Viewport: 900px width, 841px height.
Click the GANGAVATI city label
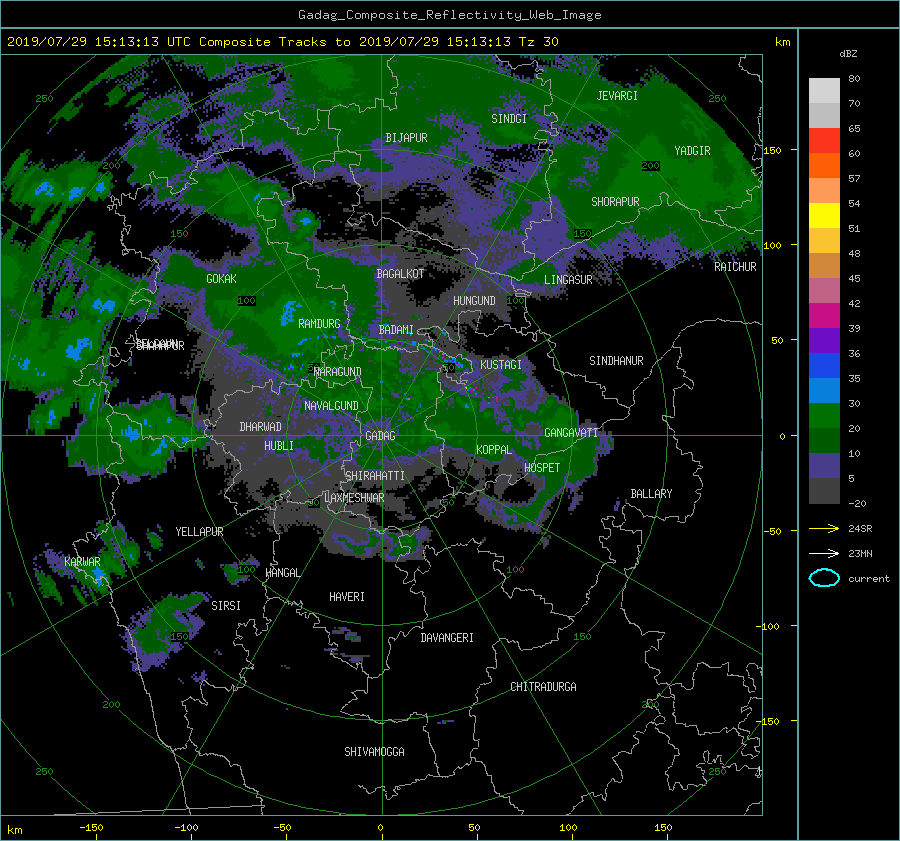point(571,433)
